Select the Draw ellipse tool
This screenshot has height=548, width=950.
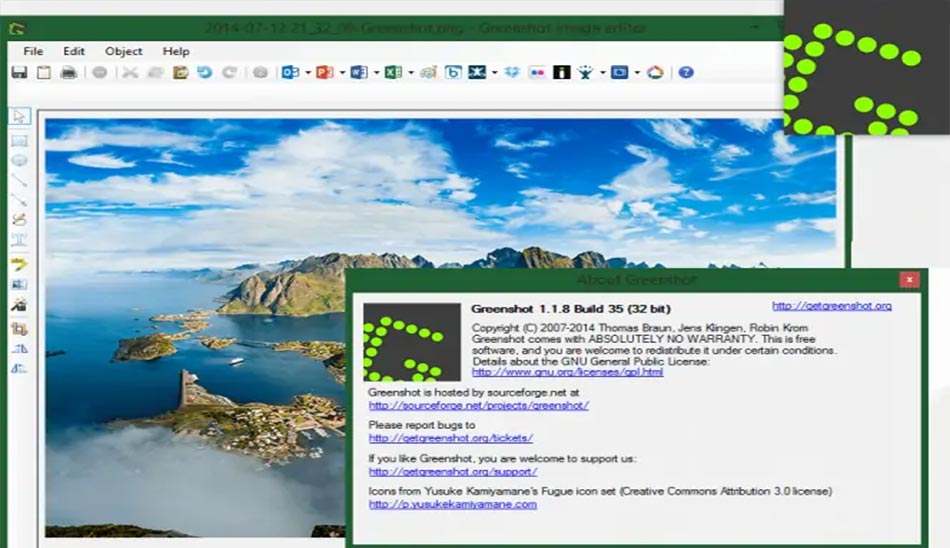point(19,161)
